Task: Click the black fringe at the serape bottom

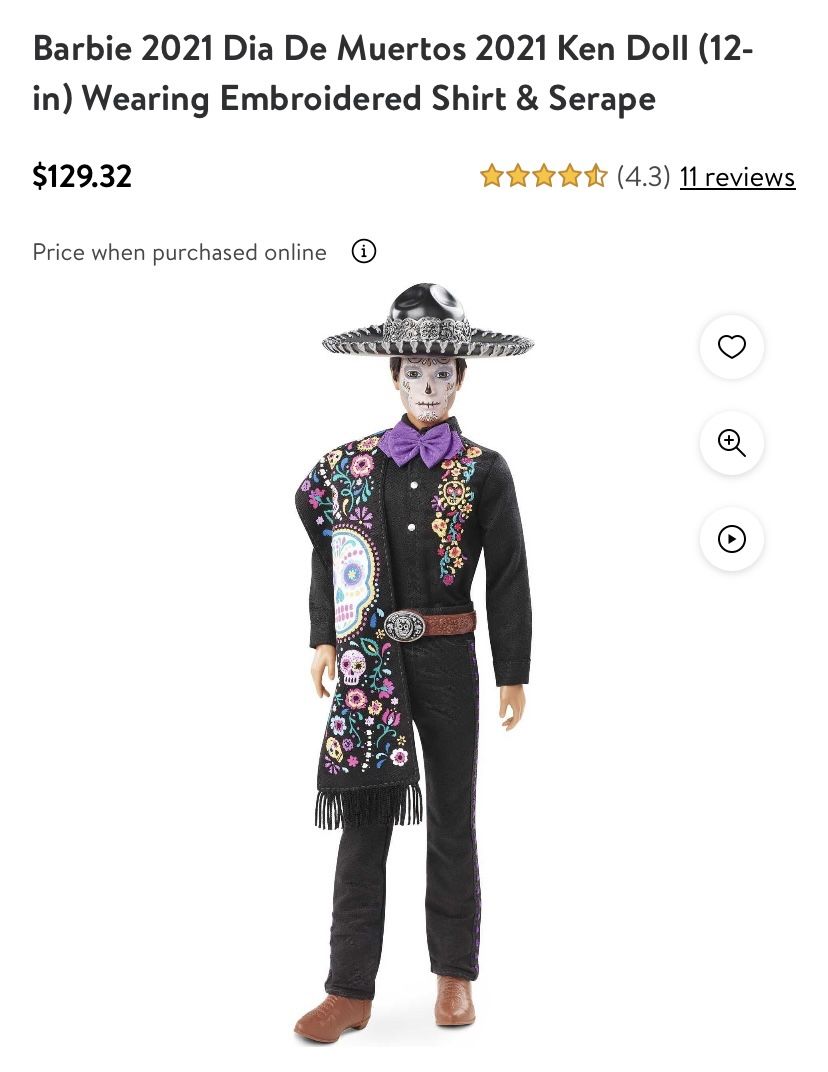Action: pos(368,805)
